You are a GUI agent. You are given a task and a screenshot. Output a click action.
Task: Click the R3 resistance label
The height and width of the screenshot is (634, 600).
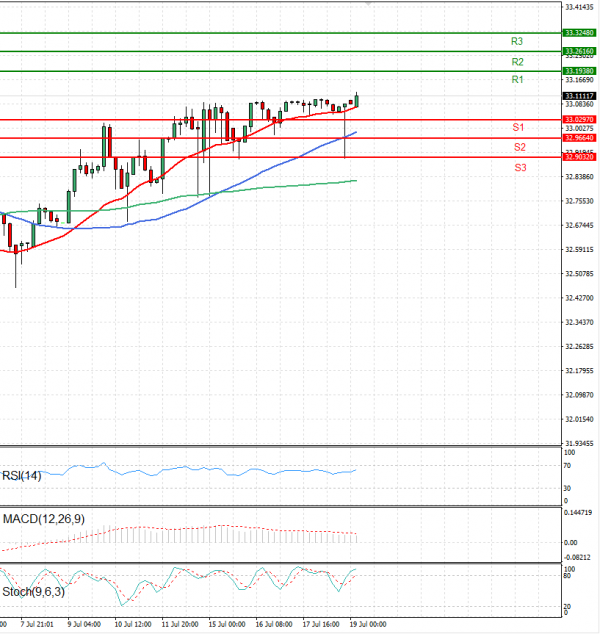click(x=517, y=42)
